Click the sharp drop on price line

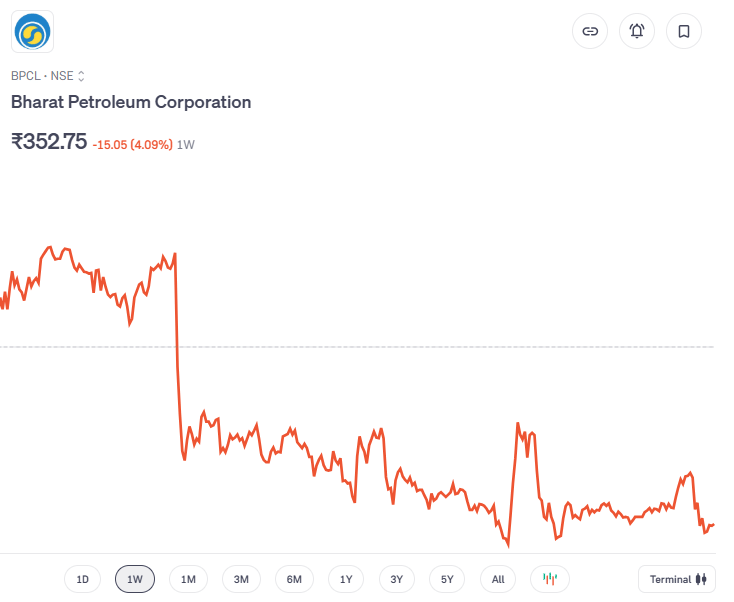point(177,350)
